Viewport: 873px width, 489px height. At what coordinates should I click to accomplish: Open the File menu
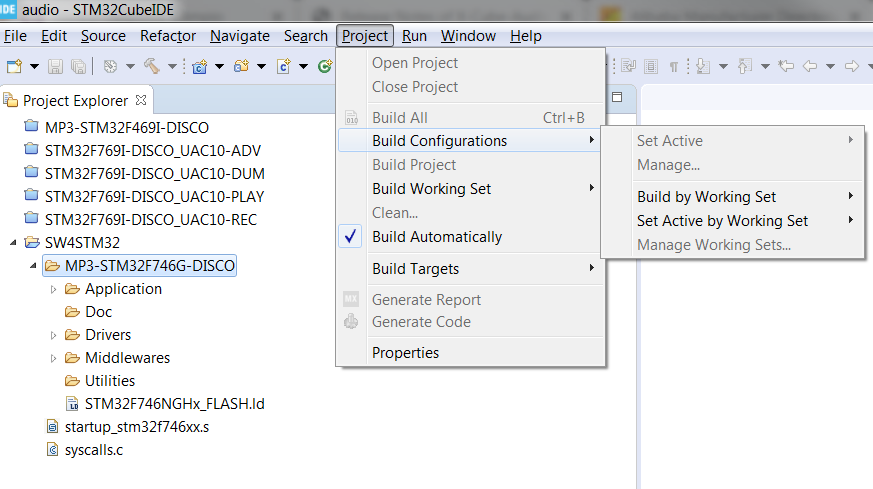[x=15, y=36]
